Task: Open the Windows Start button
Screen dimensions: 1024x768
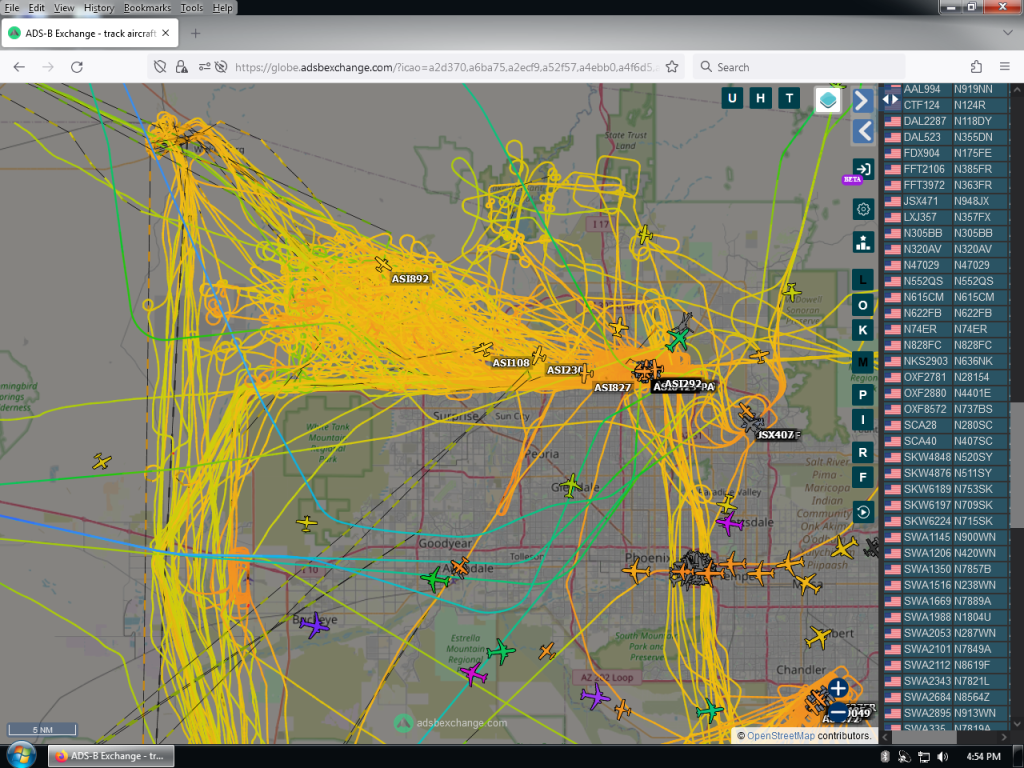Action: [21, 756]
